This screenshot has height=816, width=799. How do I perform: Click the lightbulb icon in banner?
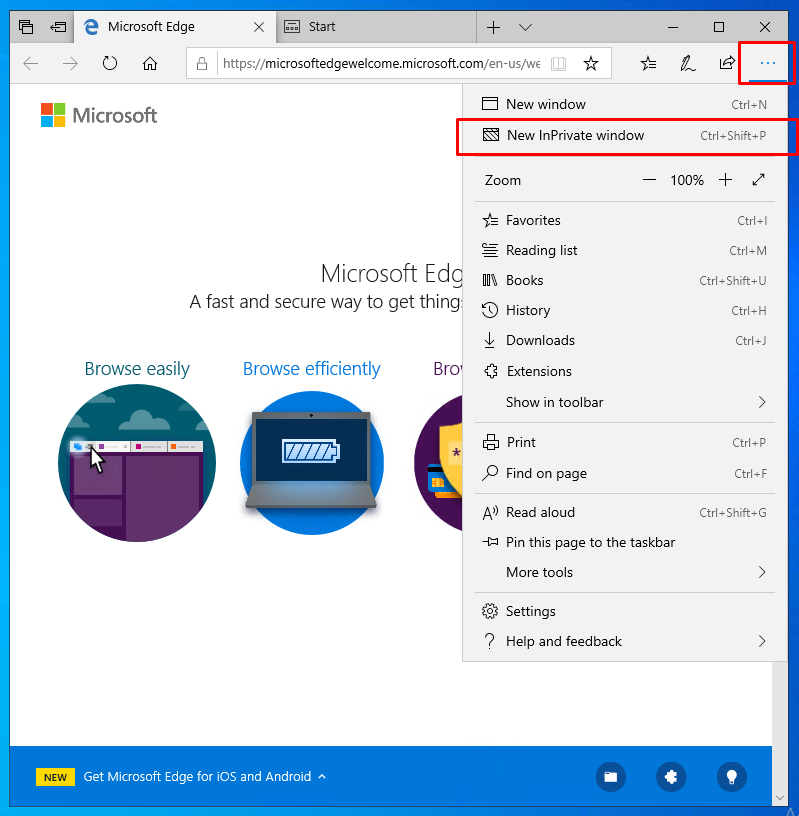point(731,777)
